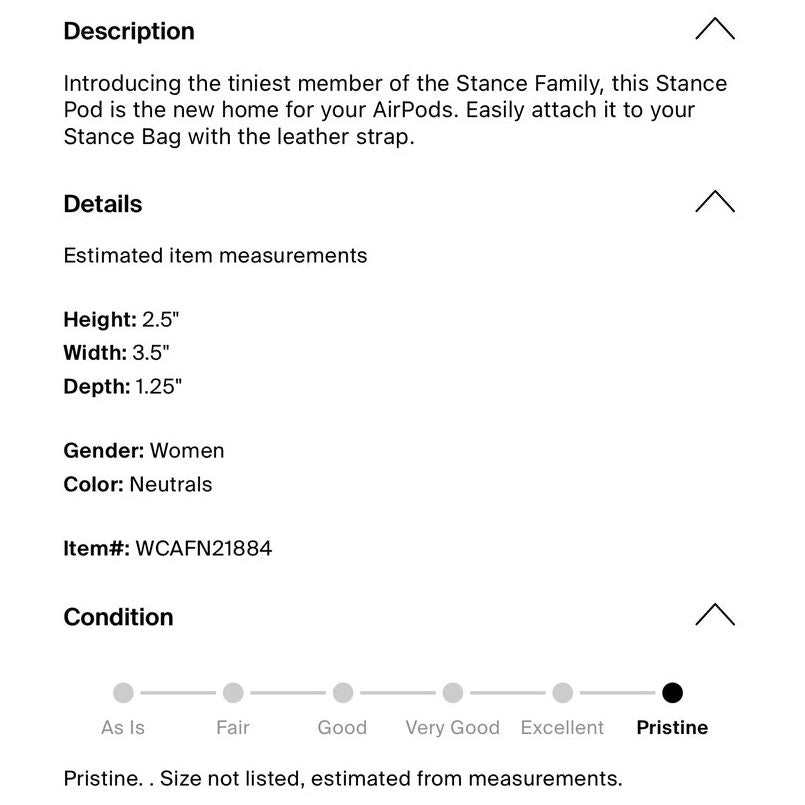
Task: Collapse the Description section chevron
Action: [x=715, y=29]
